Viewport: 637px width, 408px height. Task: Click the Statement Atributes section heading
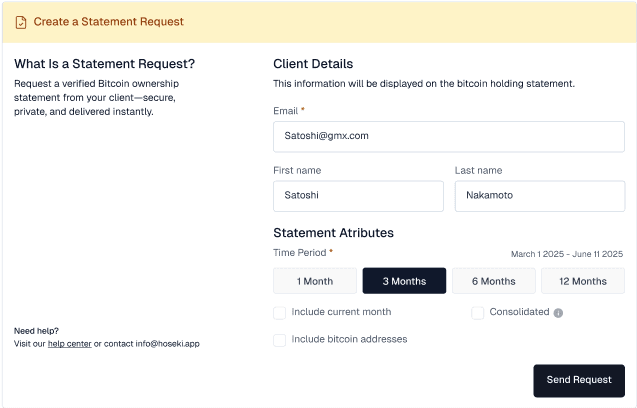coord(333,233)
